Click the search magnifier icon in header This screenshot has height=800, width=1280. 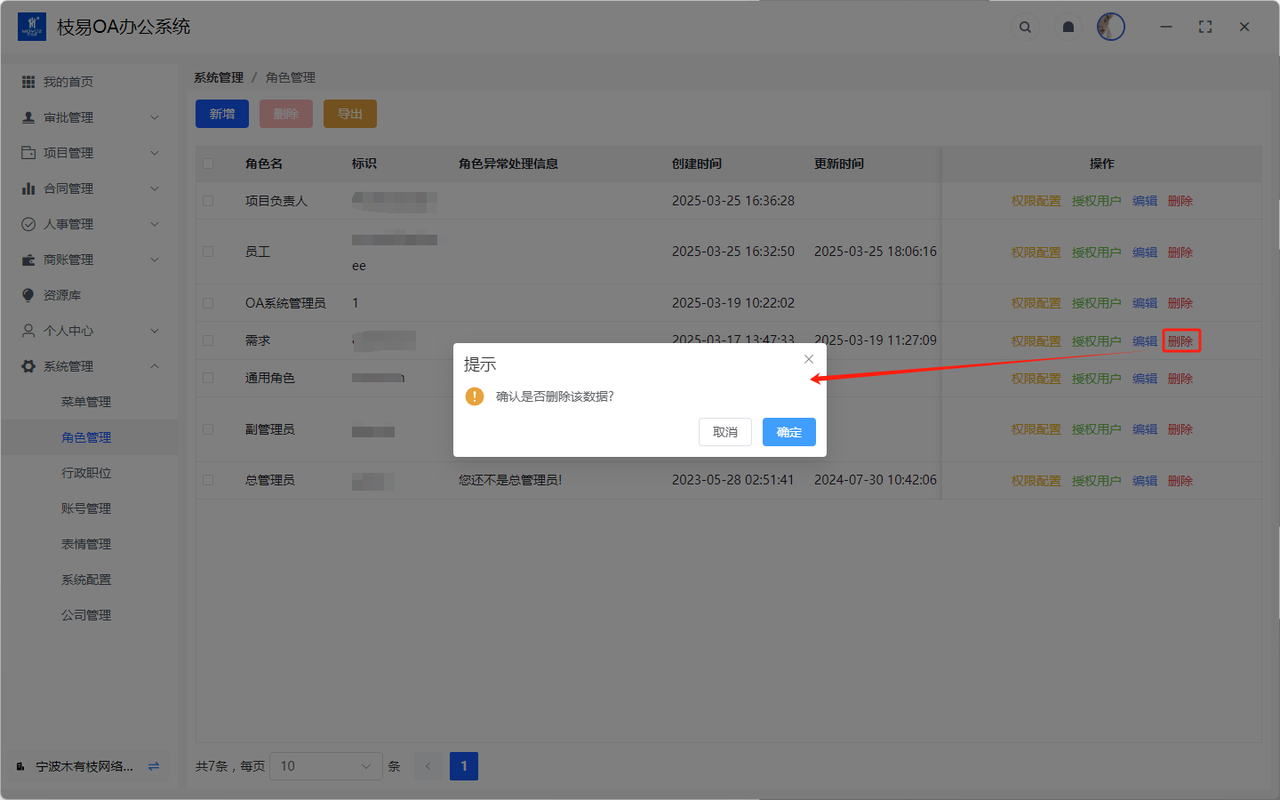[x=1025, y=27]
